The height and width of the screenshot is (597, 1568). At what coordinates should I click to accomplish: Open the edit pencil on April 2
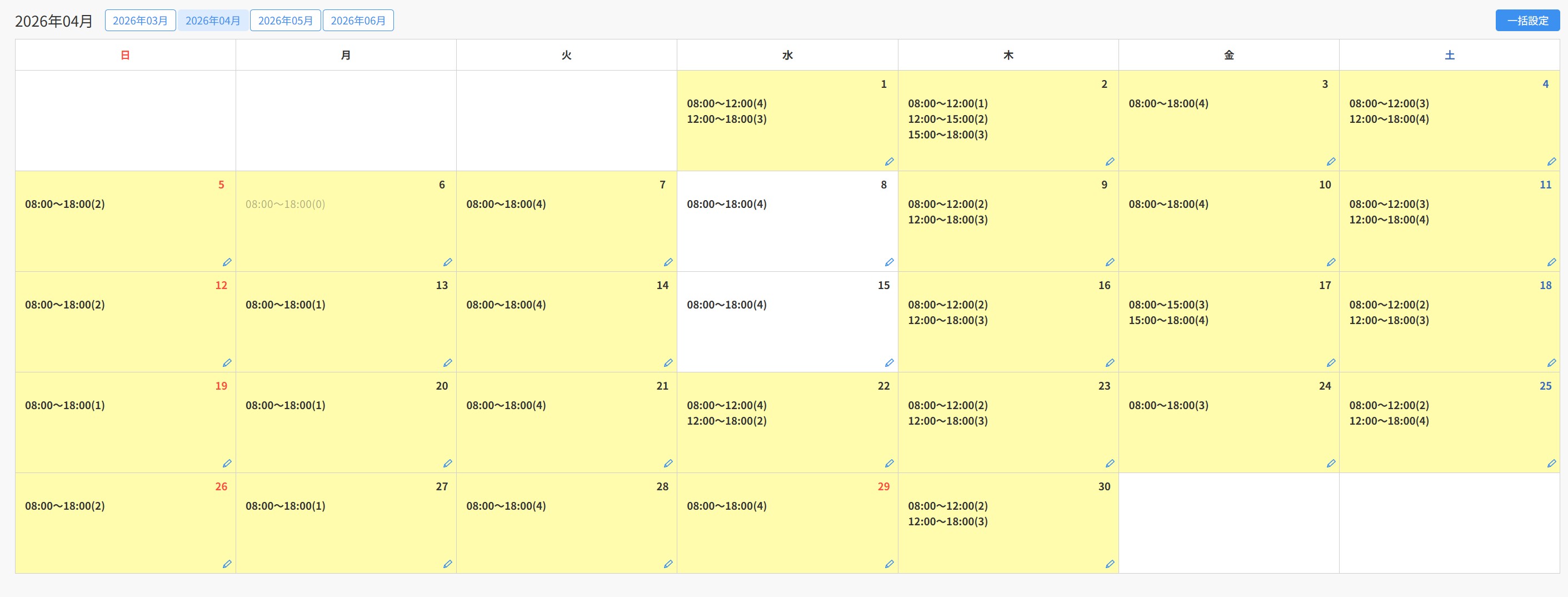tap(1110, 161)
